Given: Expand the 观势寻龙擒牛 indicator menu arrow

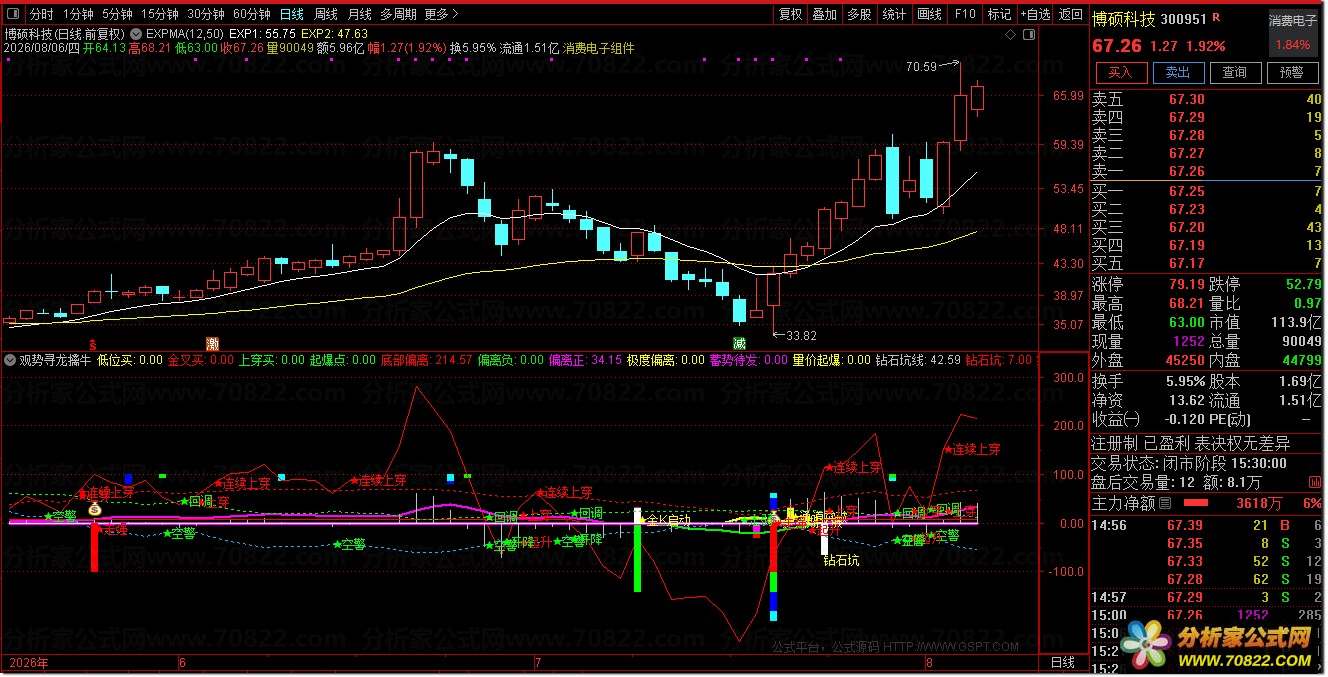Looking at the screenshot, I should pyautogui.click(x=11, y=359).
